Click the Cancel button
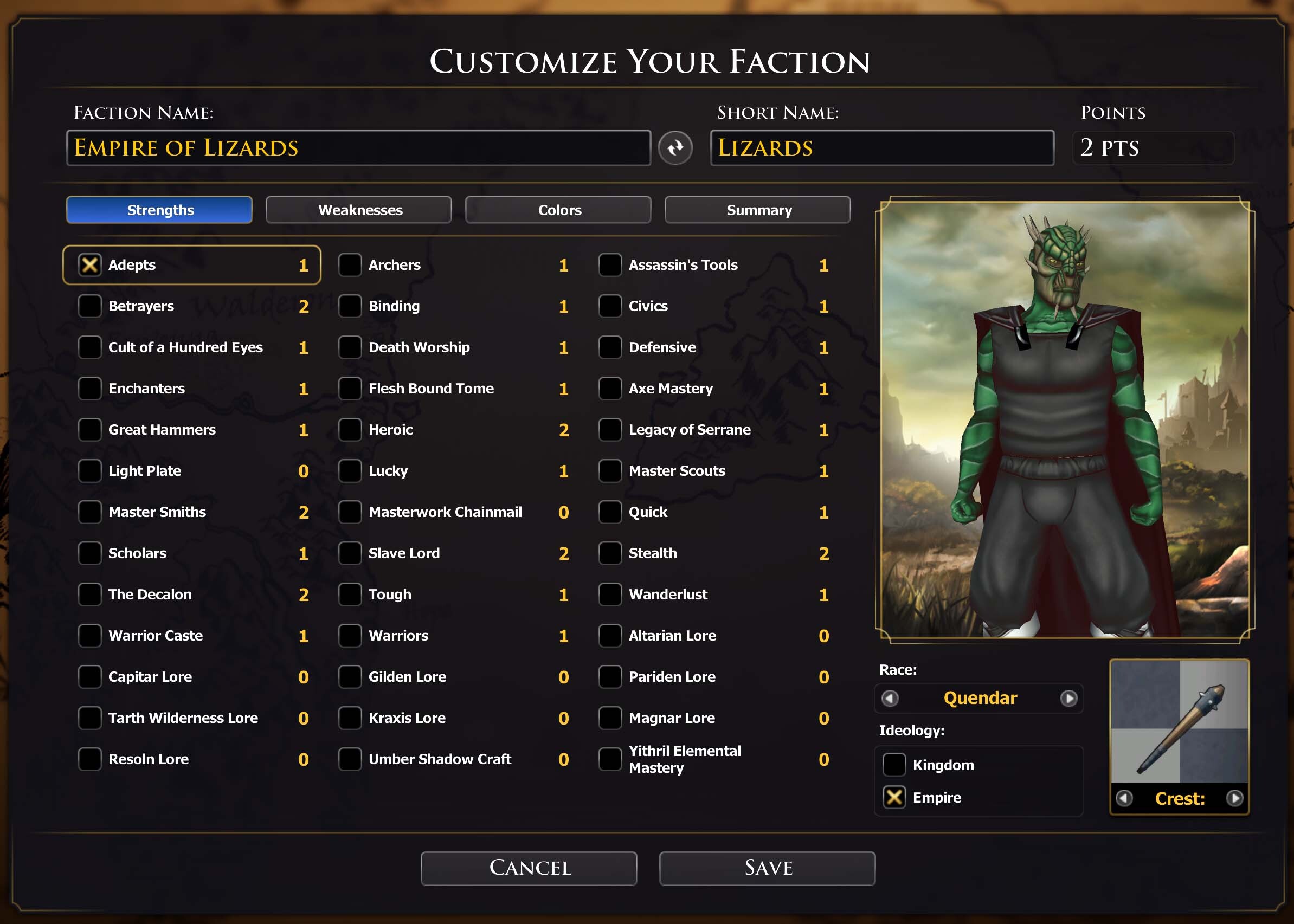The width and height of the screenshot is (1294, 924). 529,868
